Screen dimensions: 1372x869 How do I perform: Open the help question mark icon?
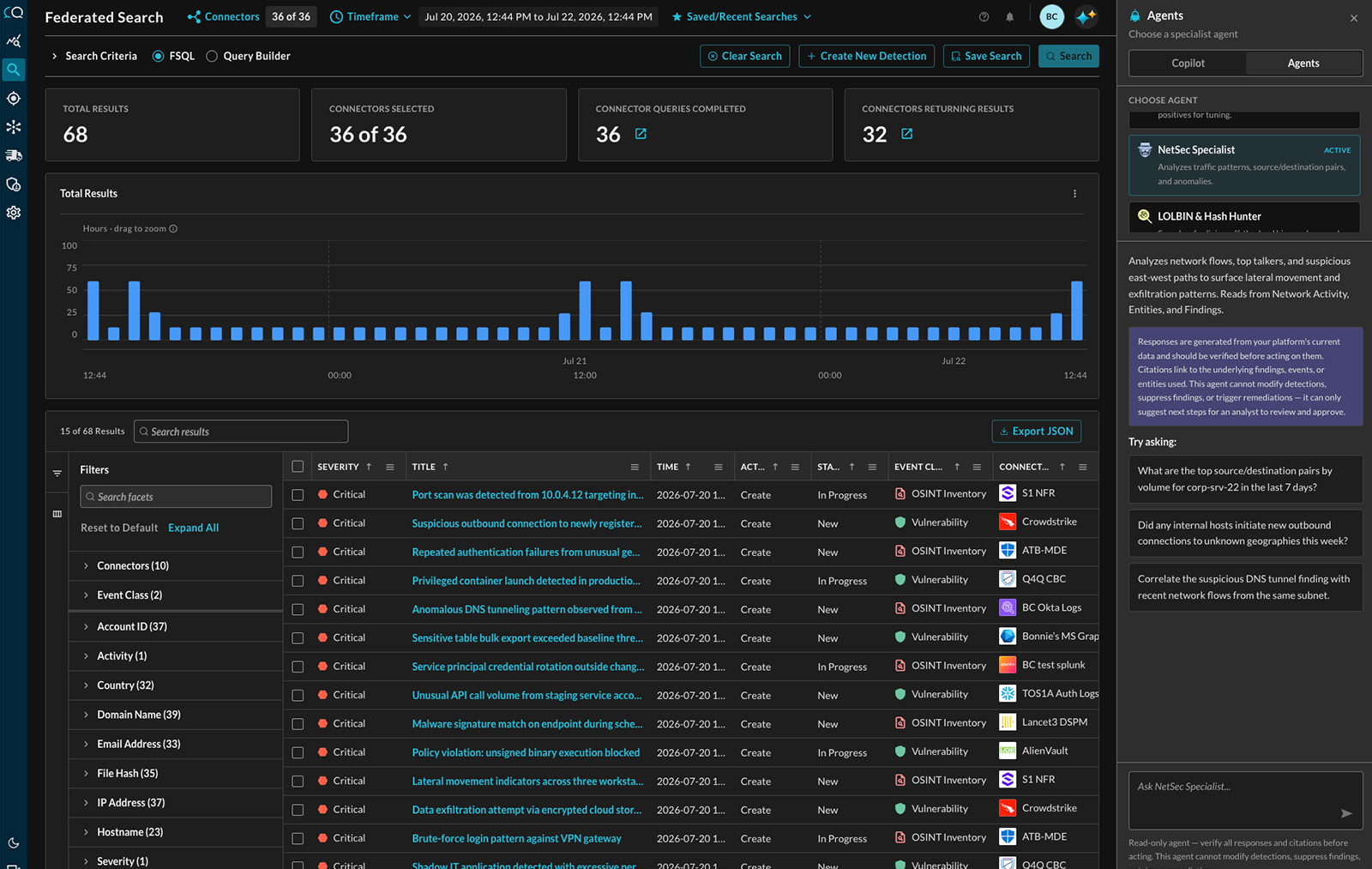984,17
